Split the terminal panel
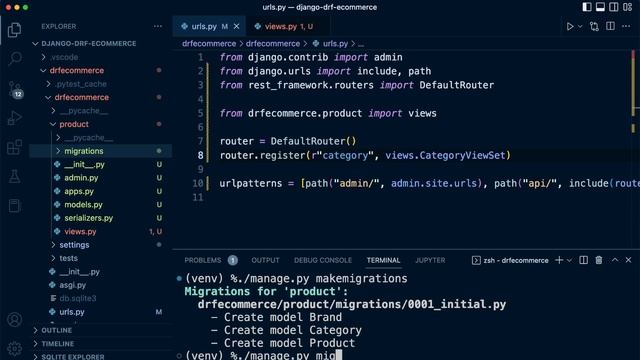 584,260
